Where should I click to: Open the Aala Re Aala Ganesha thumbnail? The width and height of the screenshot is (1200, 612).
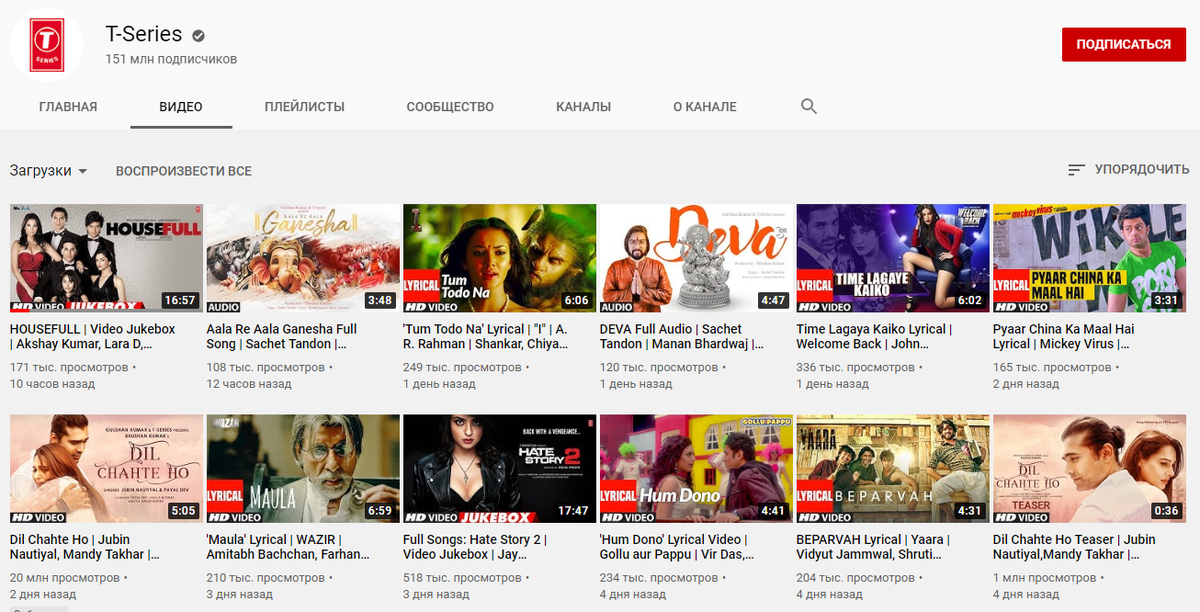pos(302,259)
